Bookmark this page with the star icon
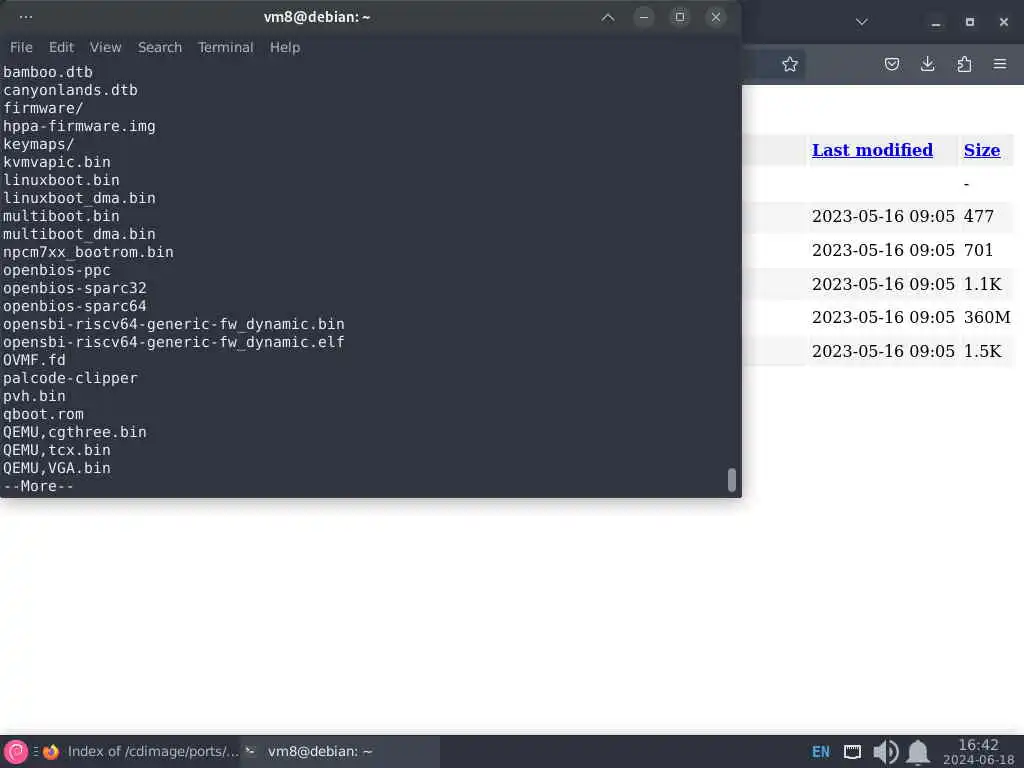The image size is (1024, 768). click(790, 64)
